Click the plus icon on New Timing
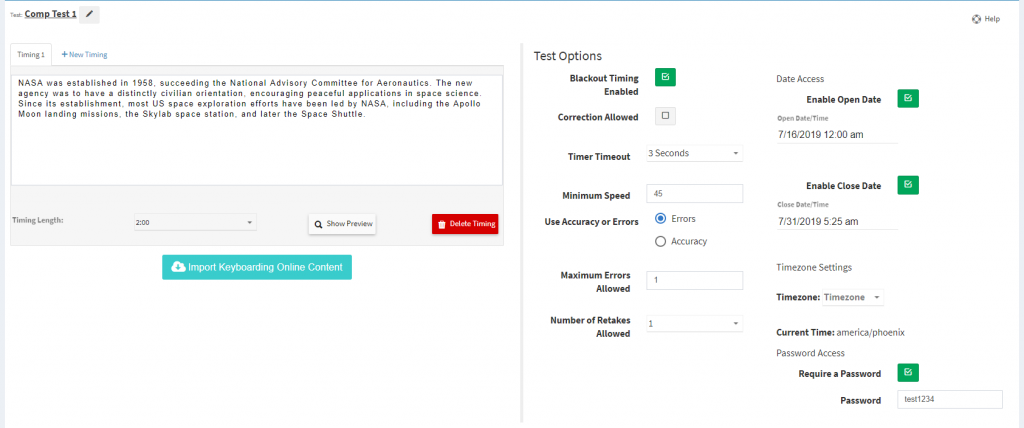 [65, 54]
